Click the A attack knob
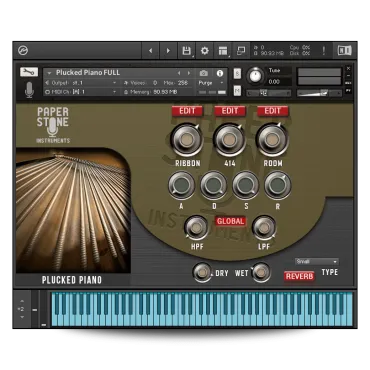Screen dimensions: 370x370 [x=181, y=185]
